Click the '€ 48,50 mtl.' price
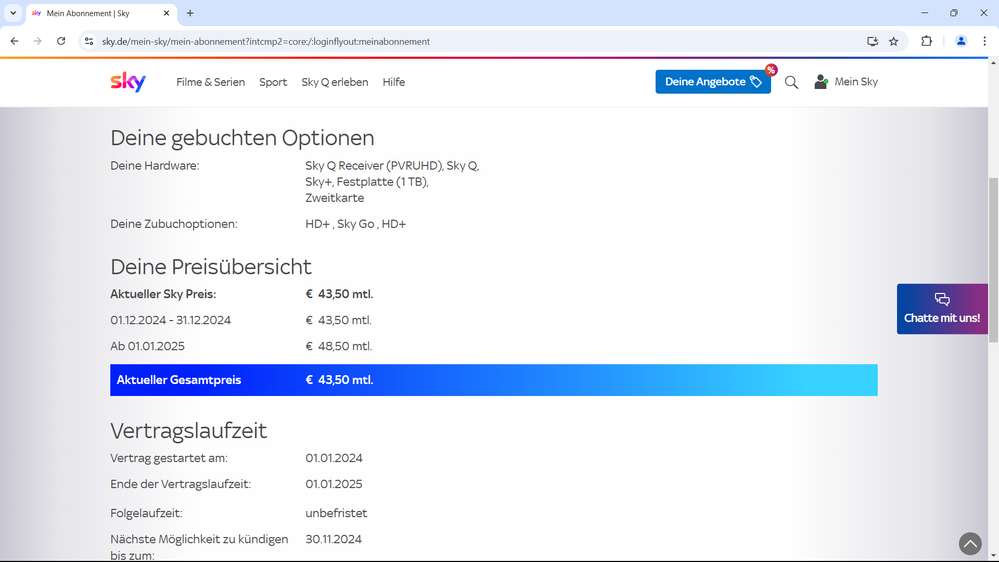Viewport: 999px width, 562px height. click(339, 346)
